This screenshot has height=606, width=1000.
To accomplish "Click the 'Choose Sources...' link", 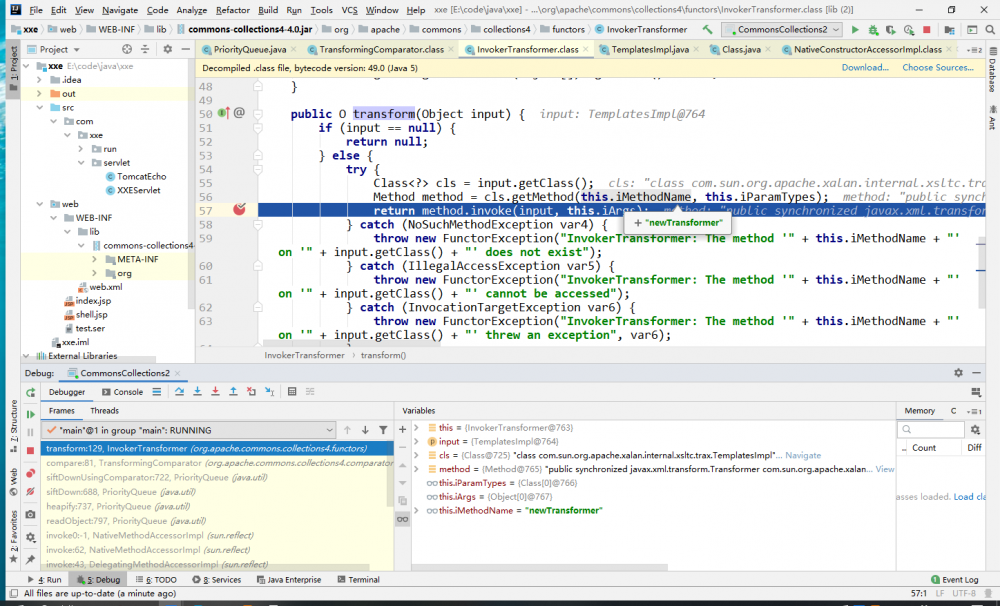I will tap(937, 67).
